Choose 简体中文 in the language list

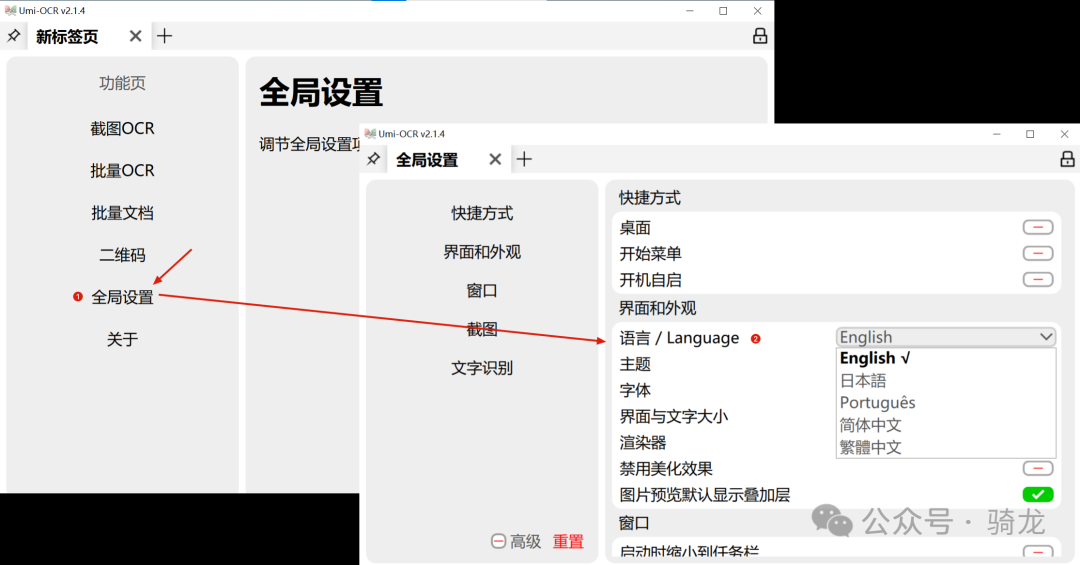946,425
